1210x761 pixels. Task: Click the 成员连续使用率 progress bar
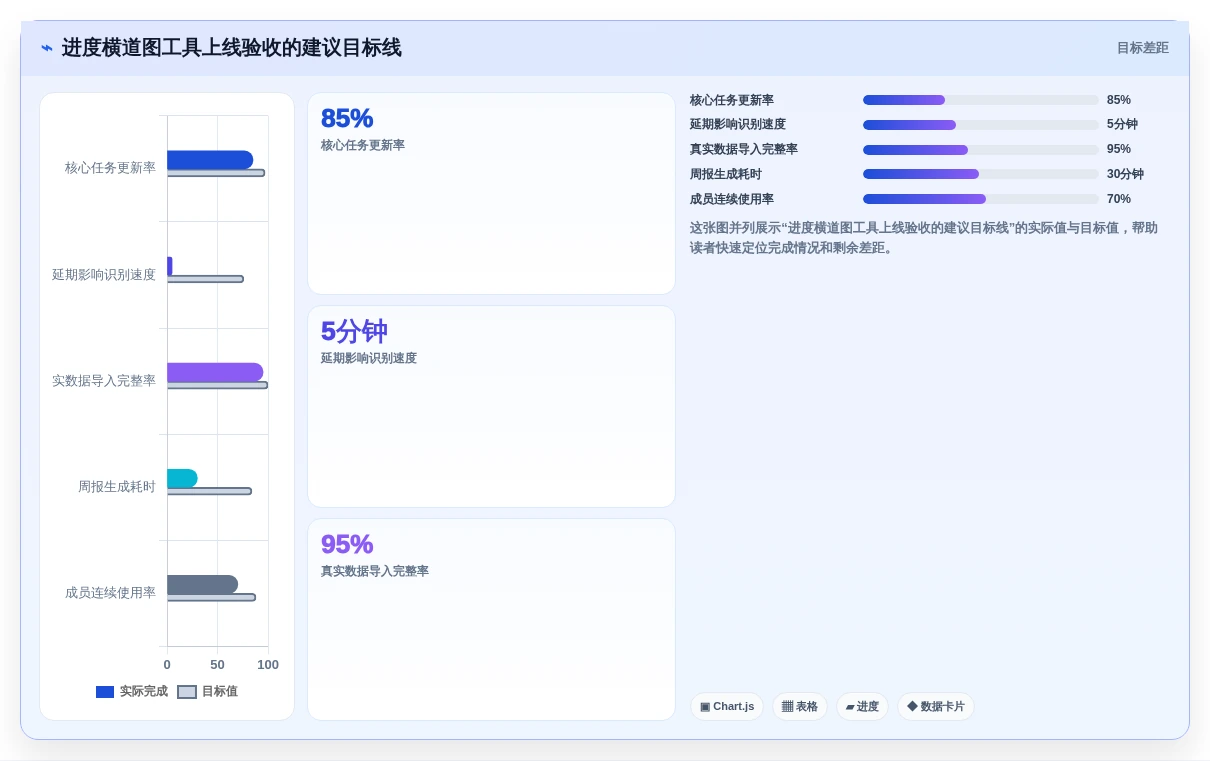[x=980, y=199]
